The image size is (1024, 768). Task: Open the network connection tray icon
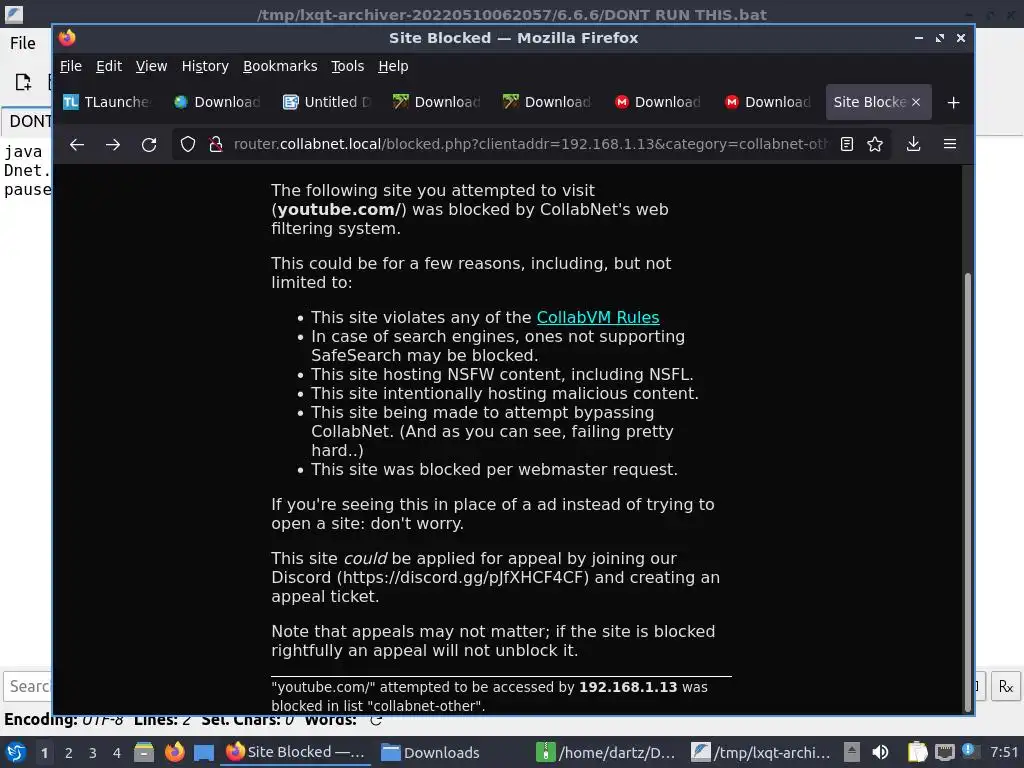[944, 752]
